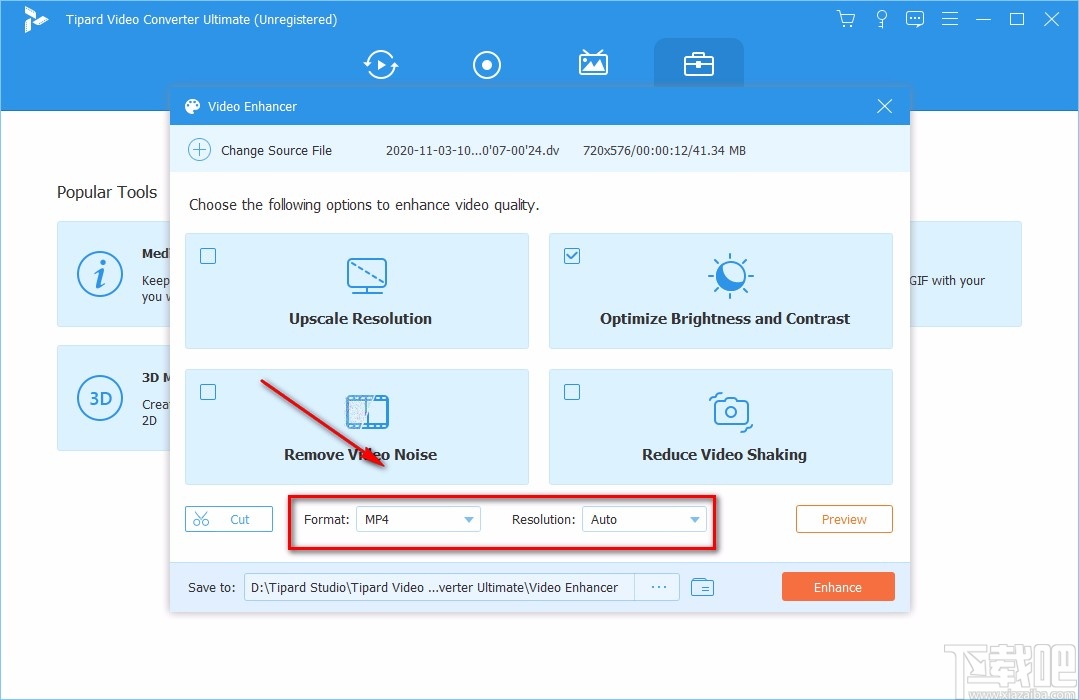Minimize the Tipard window
Screen dimensions: 1079x700
(983, 19)
